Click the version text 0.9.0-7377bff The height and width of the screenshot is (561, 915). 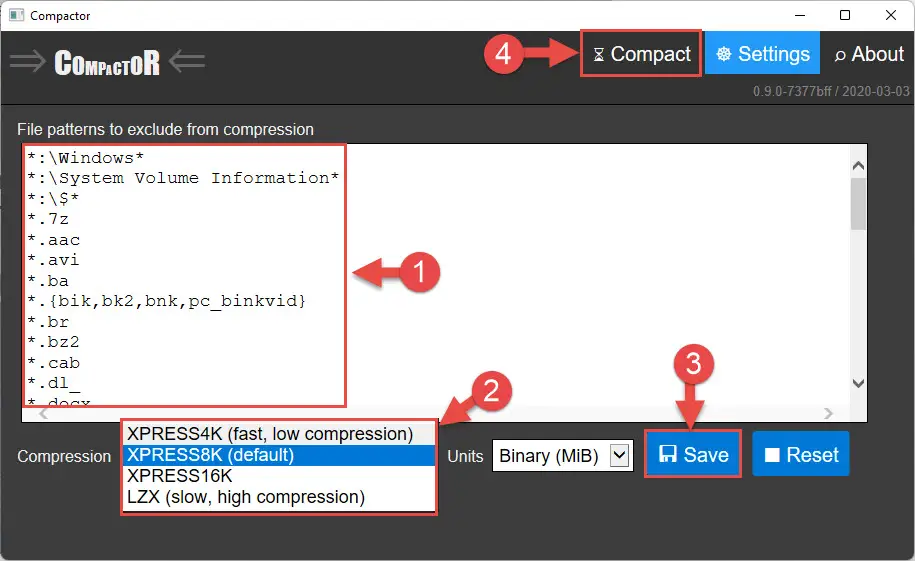(791, 91)
